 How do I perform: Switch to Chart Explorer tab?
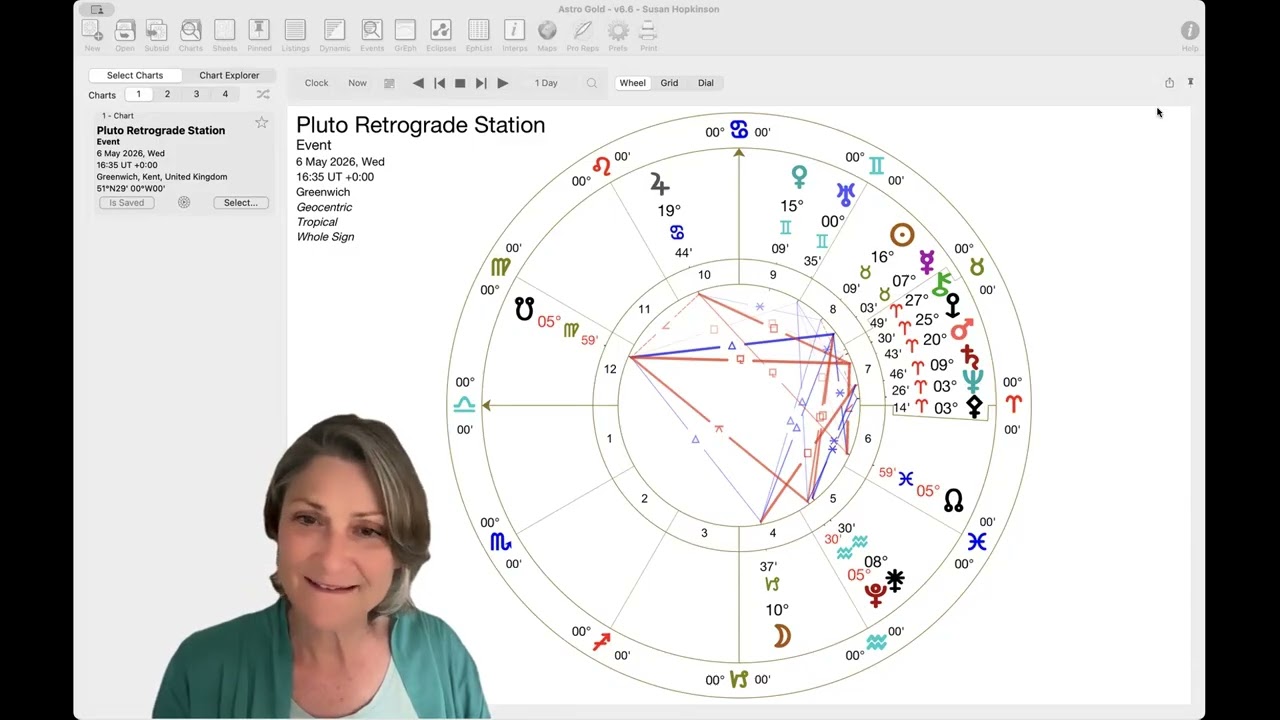(229, 75)
